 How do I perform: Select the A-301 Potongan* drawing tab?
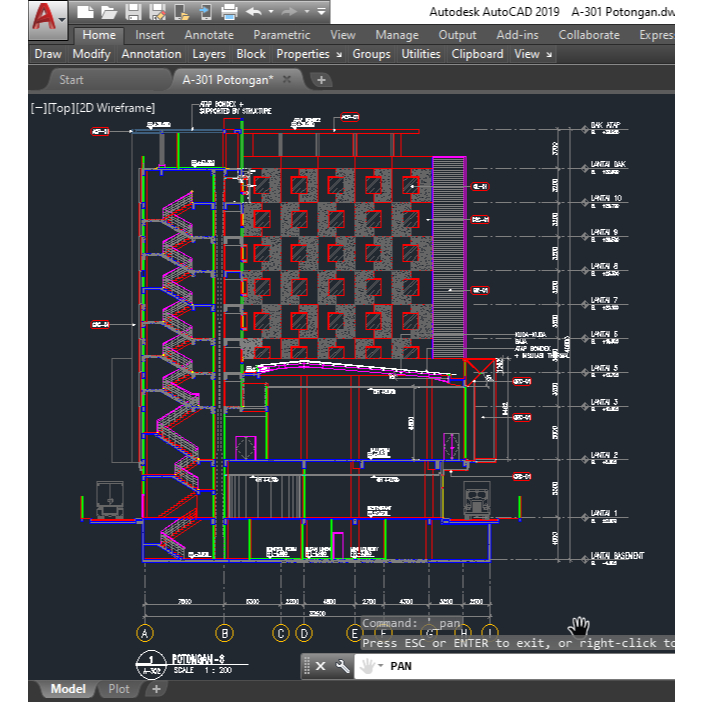point(228,80)
